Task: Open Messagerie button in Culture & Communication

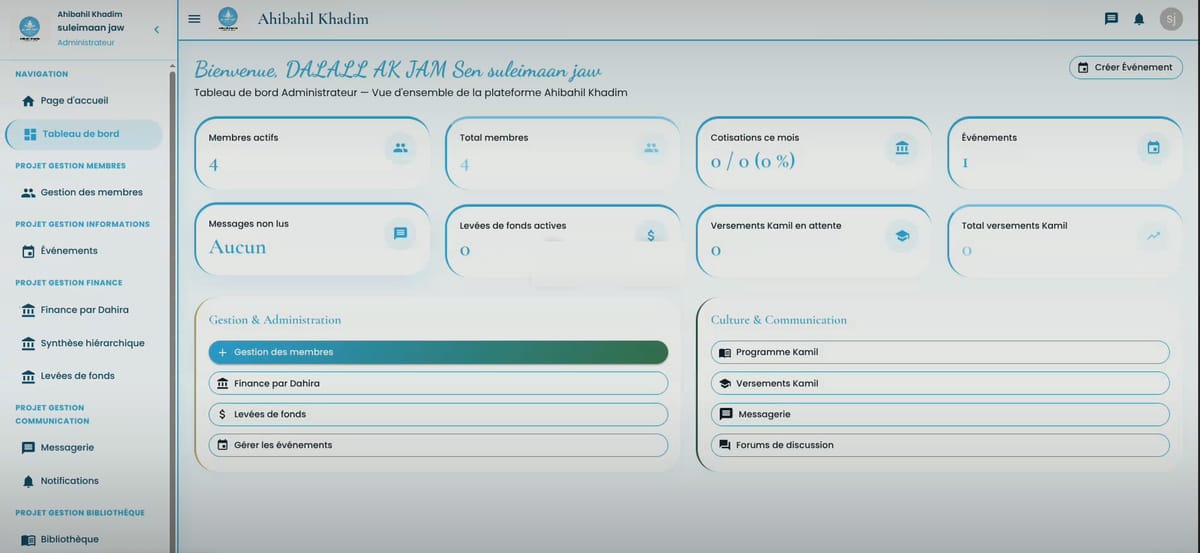Action: [940, 414]
